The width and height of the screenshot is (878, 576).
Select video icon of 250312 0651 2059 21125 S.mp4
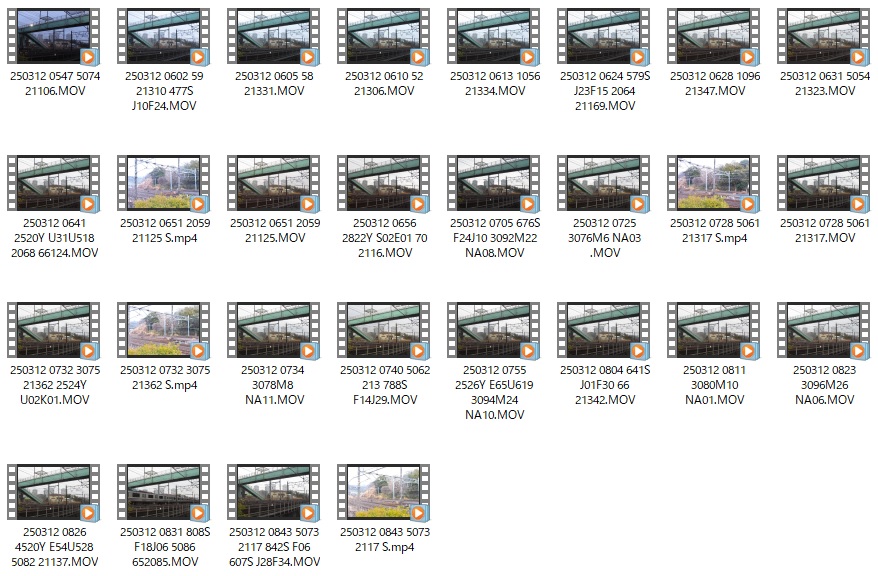(164, 184)
